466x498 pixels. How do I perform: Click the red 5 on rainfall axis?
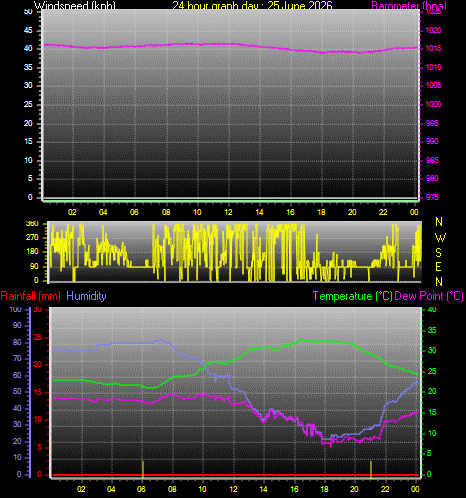click(40, 447)
